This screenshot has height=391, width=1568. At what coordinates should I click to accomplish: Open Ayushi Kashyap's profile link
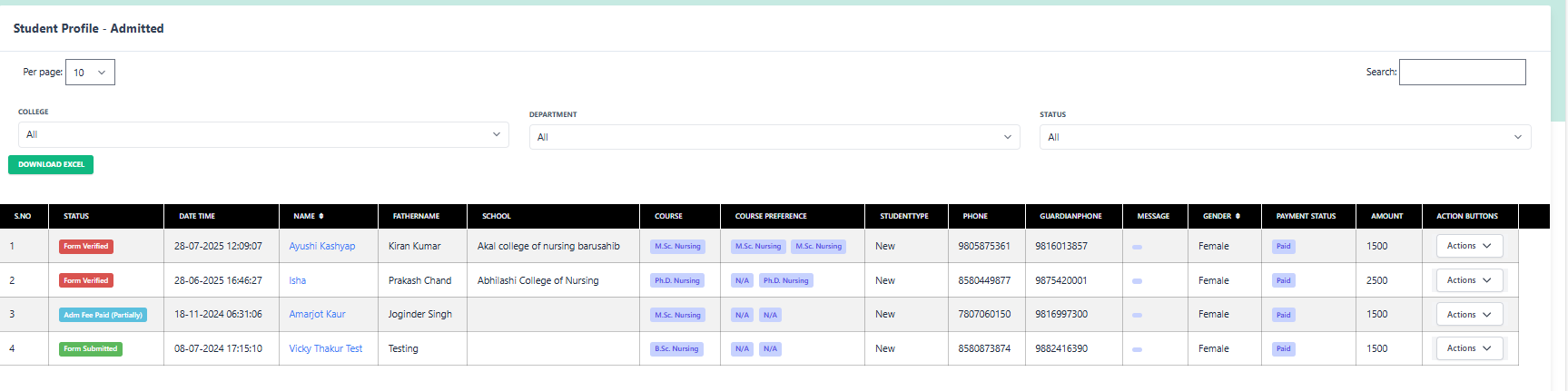[321, 247]
